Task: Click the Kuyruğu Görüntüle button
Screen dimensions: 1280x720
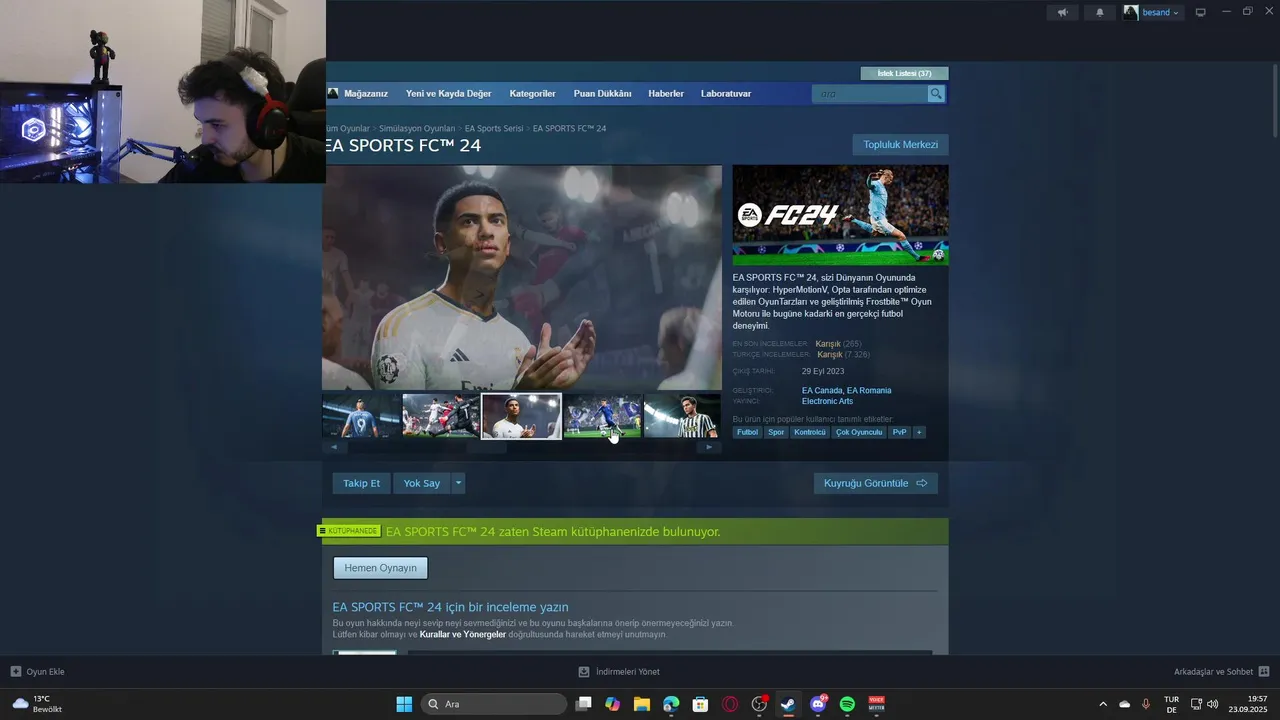Action: [876, 483]
